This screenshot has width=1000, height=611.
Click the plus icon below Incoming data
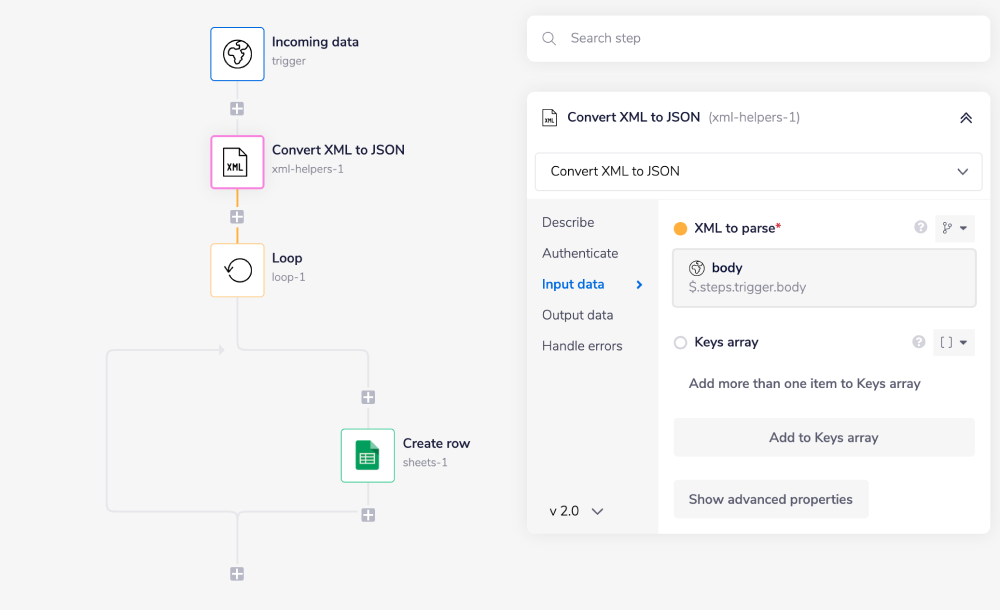[x=237, y=109]
